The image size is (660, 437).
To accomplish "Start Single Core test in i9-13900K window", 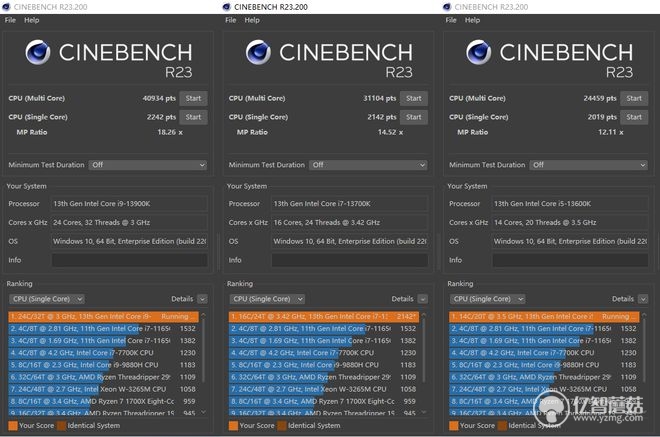I will click(193, 117).
